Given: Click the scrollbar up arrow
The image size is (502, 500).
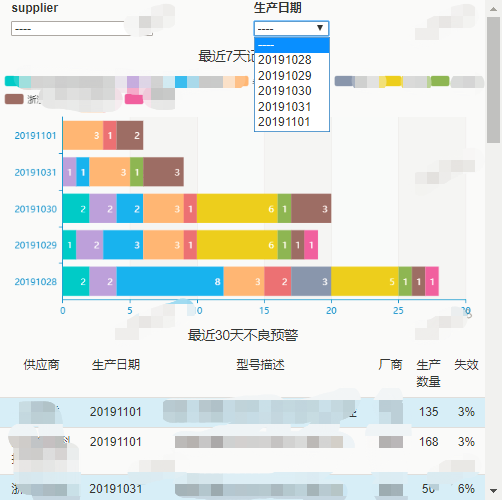Looking at the screenshot, I should pyautogui.click(x=493, y=9).
